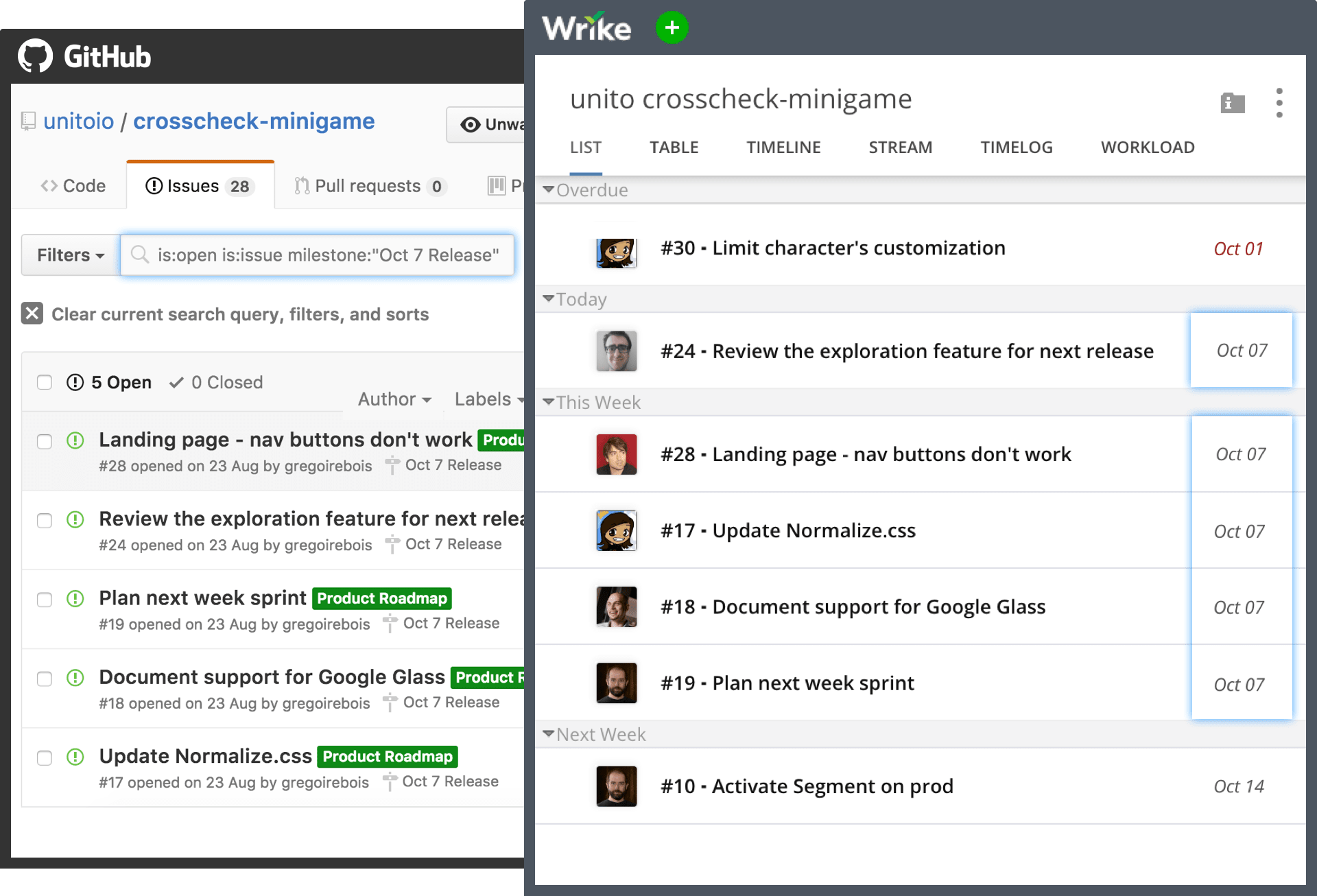Click the Unwatch button
This screenshot has height=896, width=1317.
click(x=486, y=124)
